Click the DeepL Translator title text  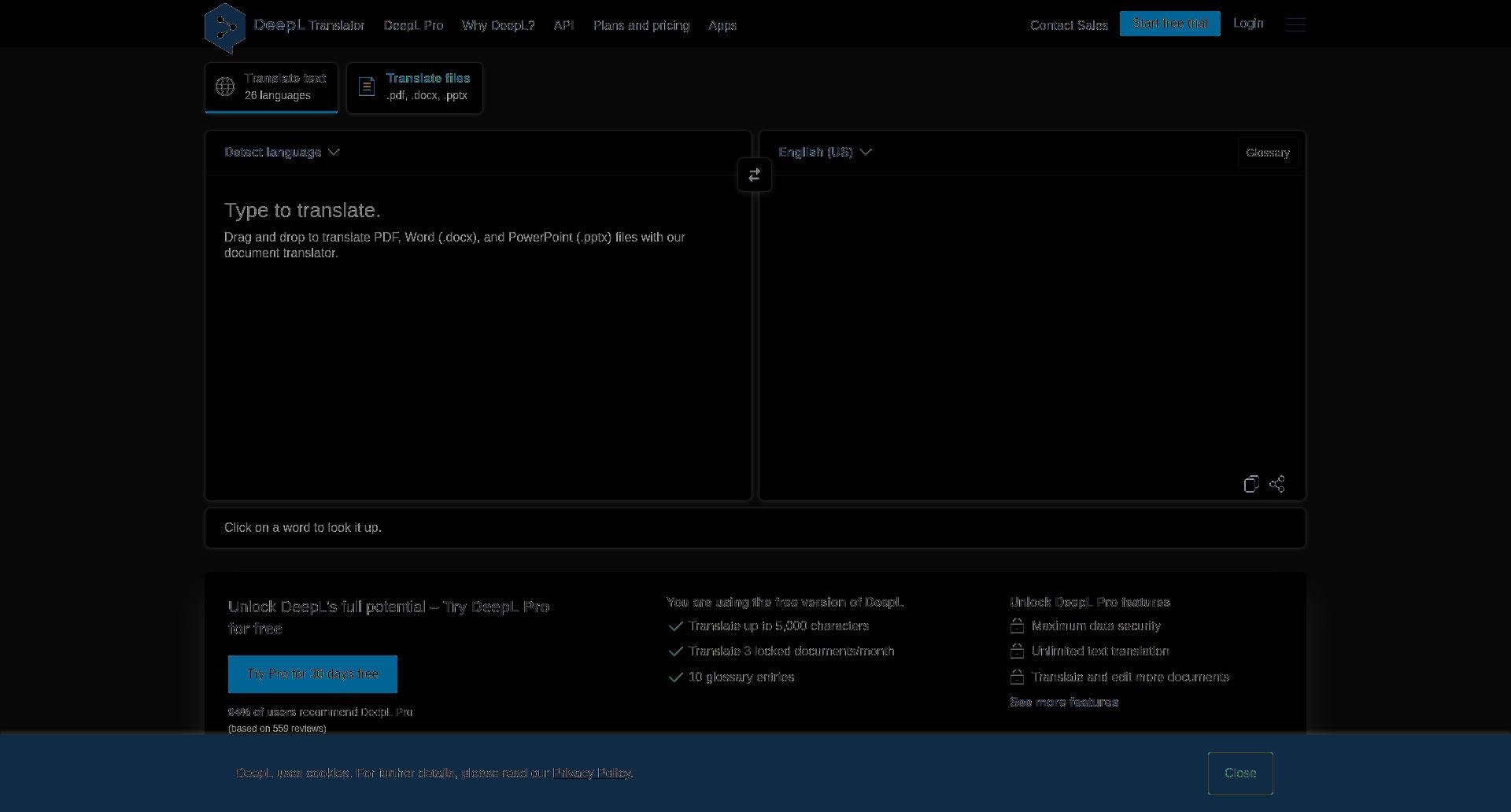click(309, 25)
